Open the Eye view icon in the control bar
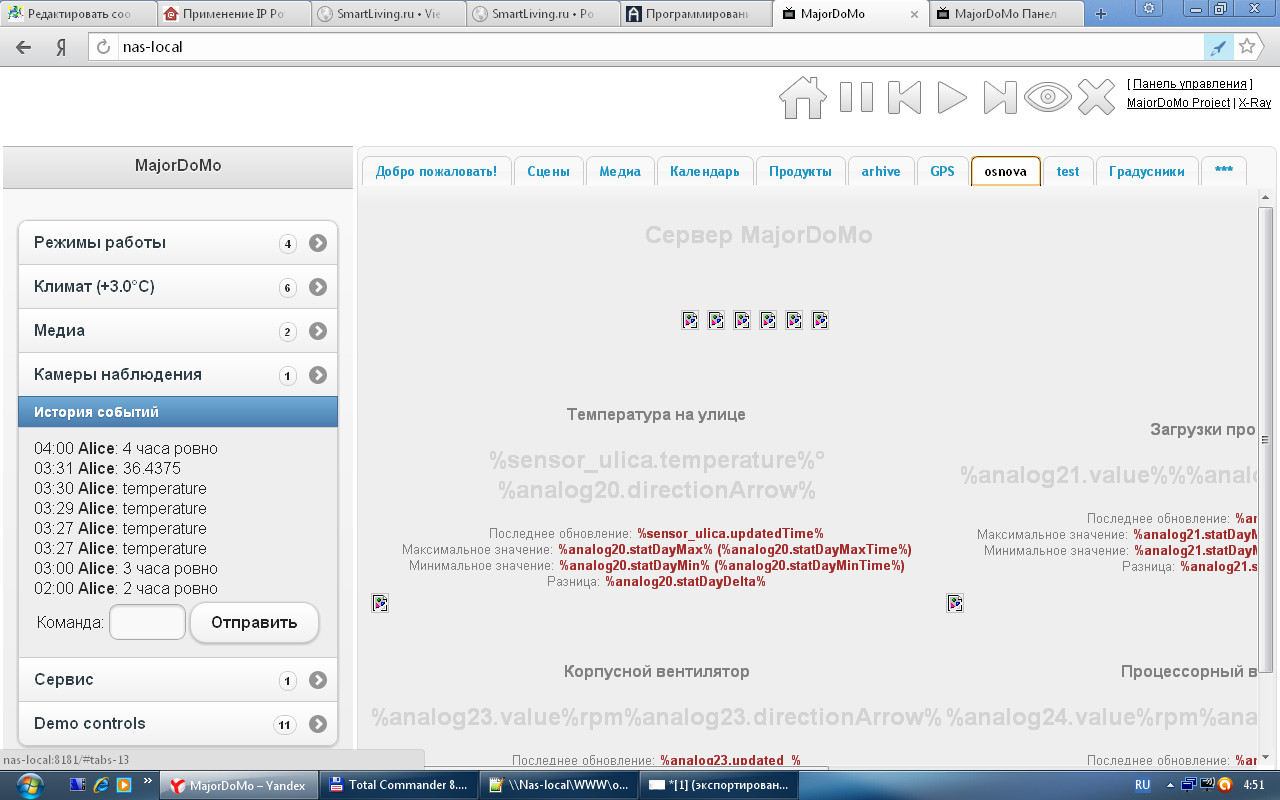The width and height of the screenshot is (1280, 800). coord(1048,97)
